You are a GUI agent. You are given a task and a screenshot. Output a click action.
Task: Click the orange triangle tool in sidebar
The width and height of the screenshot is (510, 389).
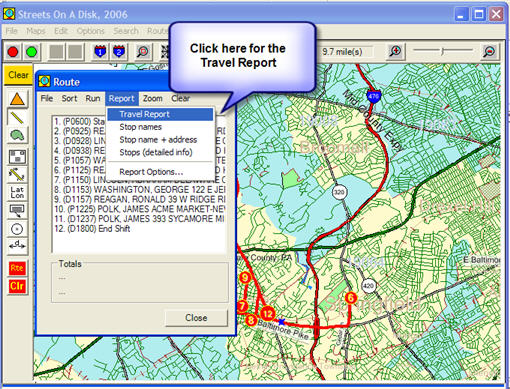pyautogui.click(x=17, y=99)
